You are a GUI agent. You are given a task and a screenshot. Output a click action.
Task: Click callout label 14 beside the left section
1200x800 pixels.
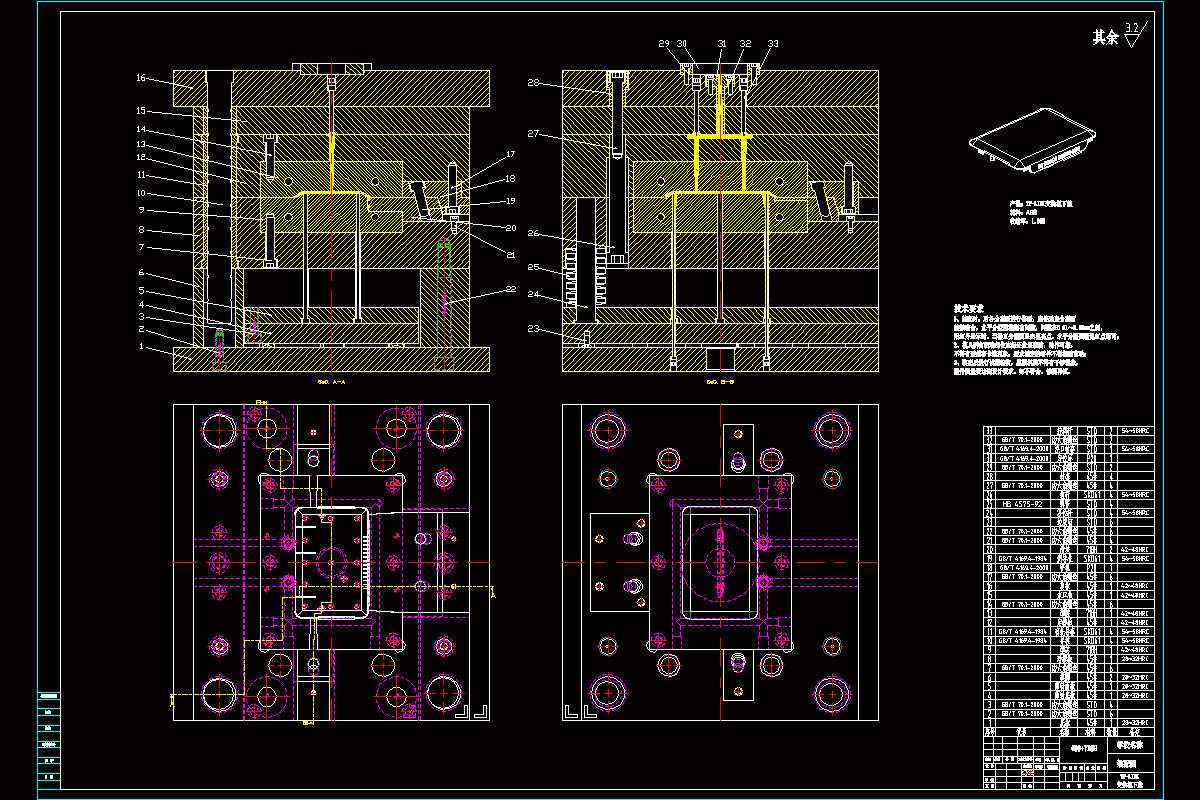tap(141, 129)
